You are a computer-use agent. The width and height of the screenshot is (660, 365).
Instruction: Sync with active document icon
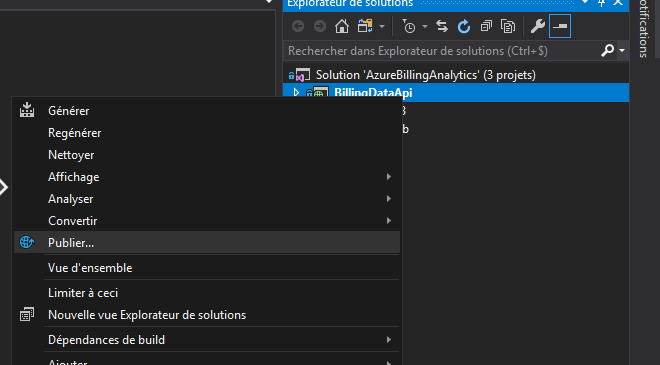442,26
